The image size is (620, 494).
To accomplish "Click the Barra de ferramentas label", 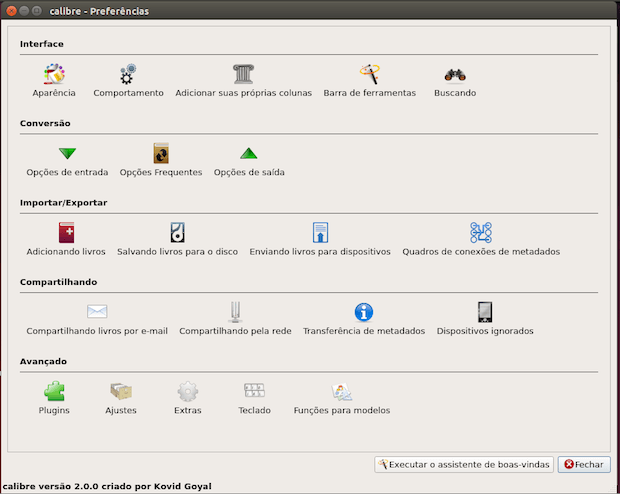I will point(370,93).
